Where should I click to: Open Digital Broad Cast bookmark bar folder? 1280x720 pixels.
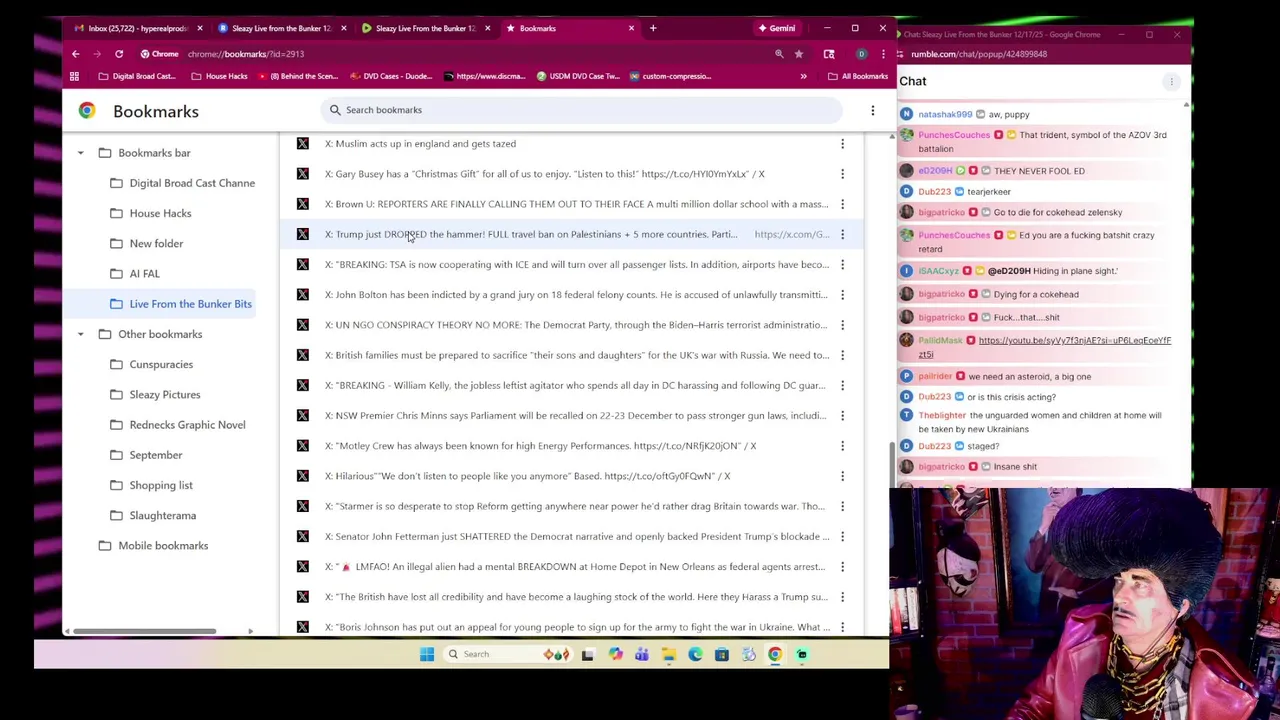136,76
